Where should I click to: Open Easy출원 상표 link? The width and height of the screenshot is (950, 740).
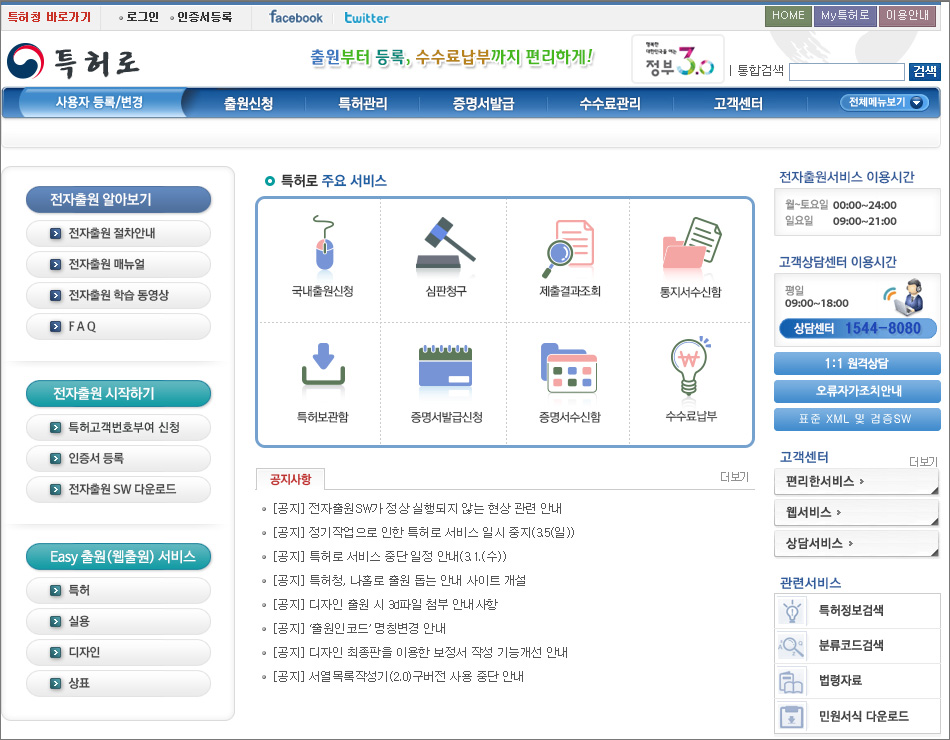click(118, 683)
